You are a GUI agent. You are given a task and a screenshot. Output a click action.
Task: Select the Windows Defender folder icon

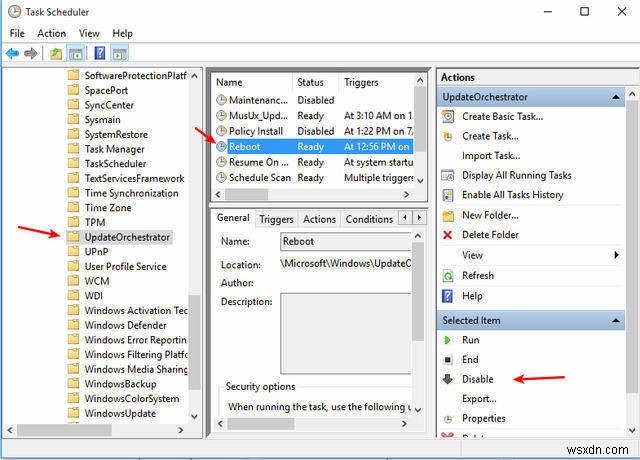73,325
